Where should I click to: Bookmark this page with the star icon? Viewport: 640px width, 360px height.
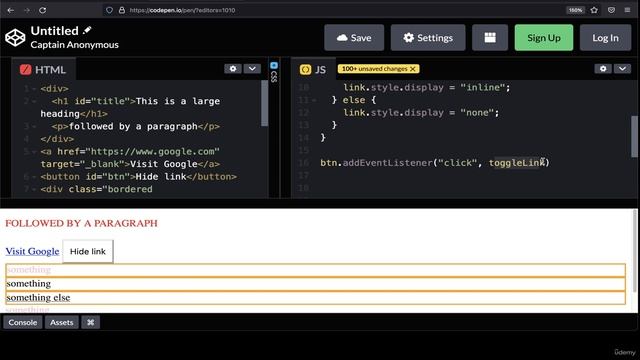point(594,10)
